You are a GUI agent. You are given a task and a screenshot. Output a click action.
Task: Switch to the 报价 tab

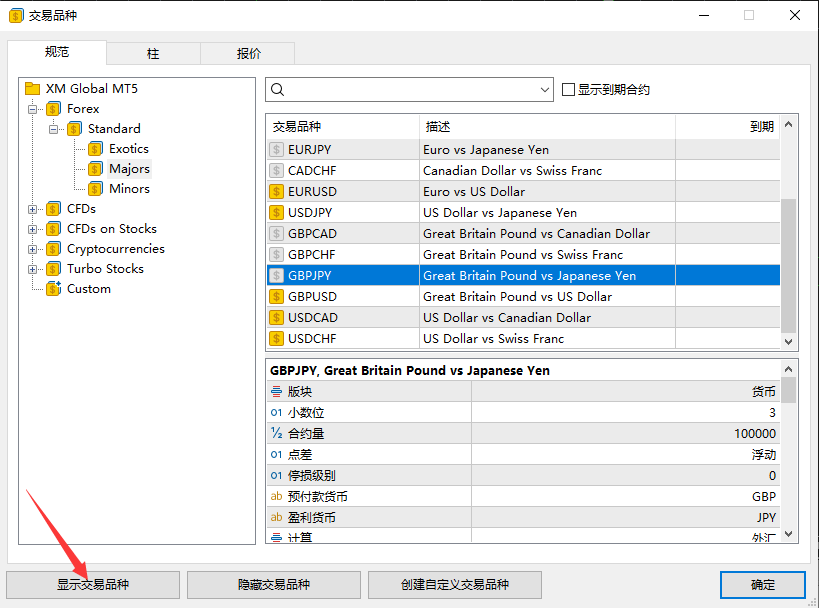click(247, 53)
